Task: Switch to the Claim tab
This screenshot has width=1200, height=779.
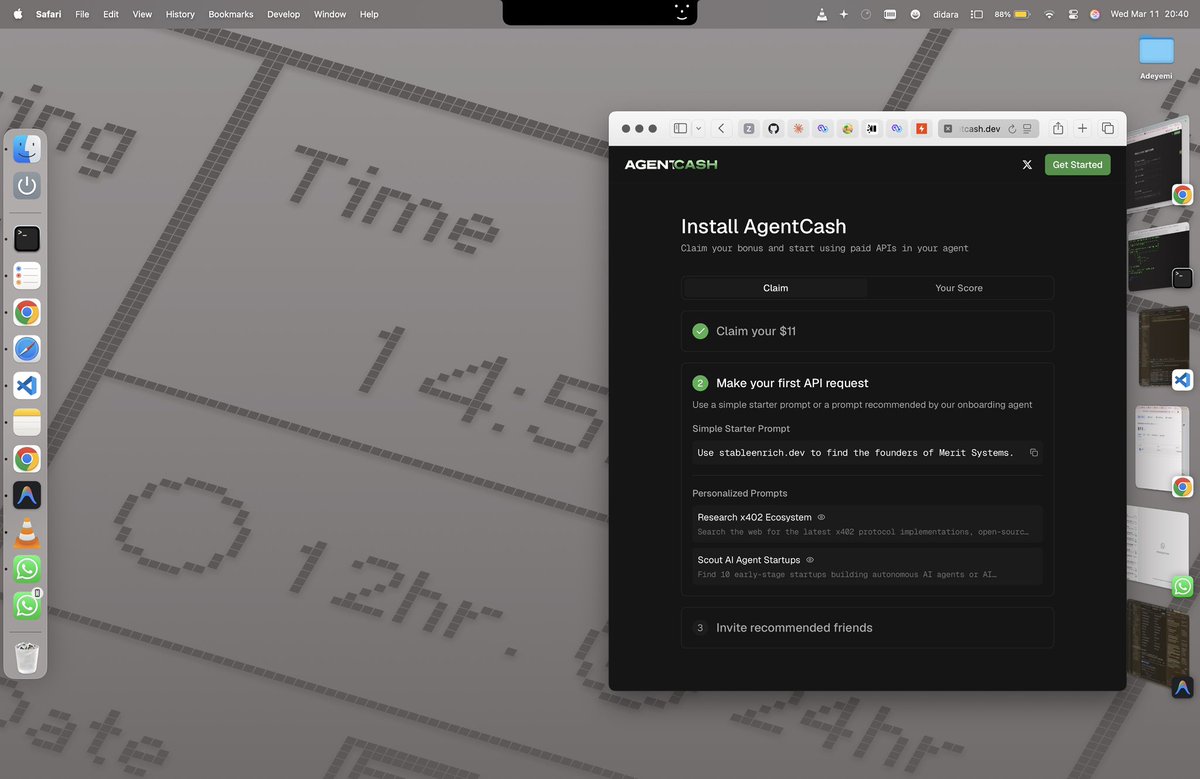Action: pyautogui.click(x=775, y=288)
